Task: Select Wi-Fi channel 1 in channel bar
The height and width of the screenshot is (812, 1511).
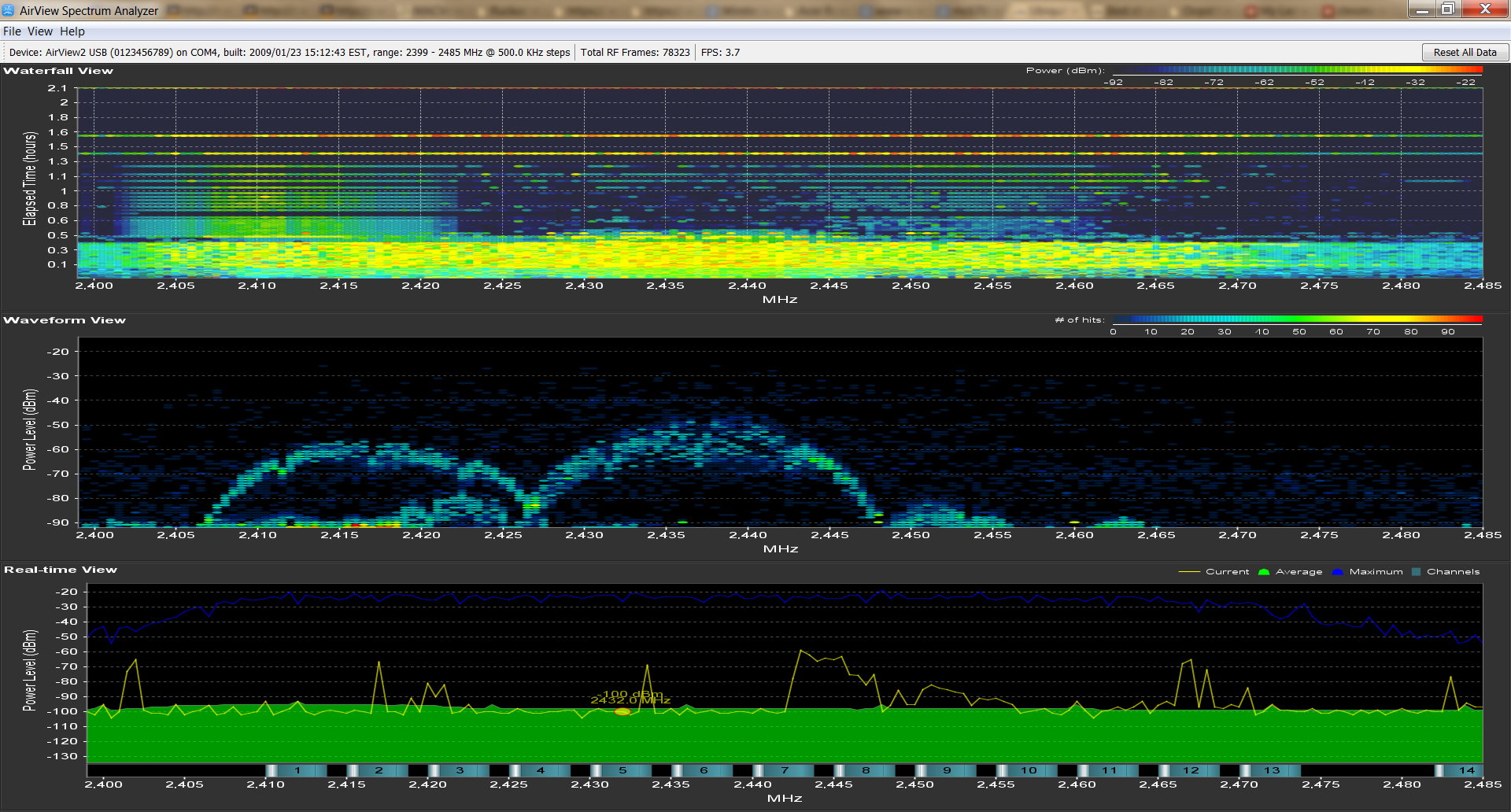Action: 297,770
